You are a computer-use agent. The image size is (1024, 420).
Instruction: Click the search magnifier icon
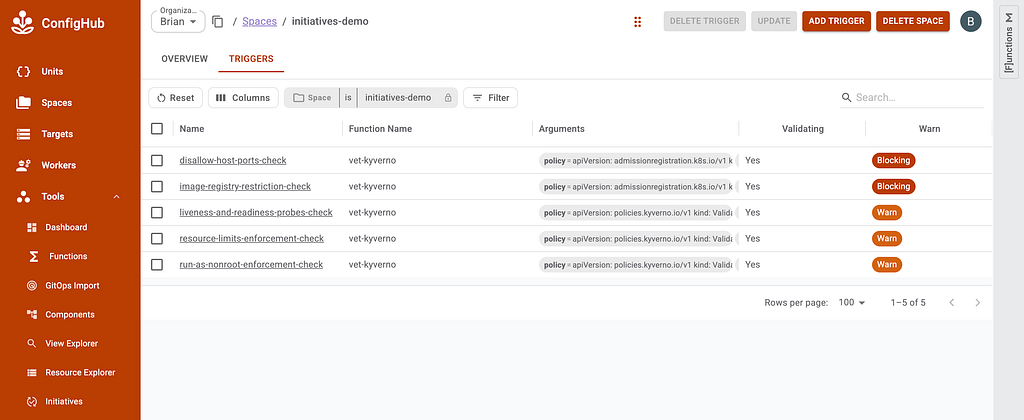[x=847, y=97]
